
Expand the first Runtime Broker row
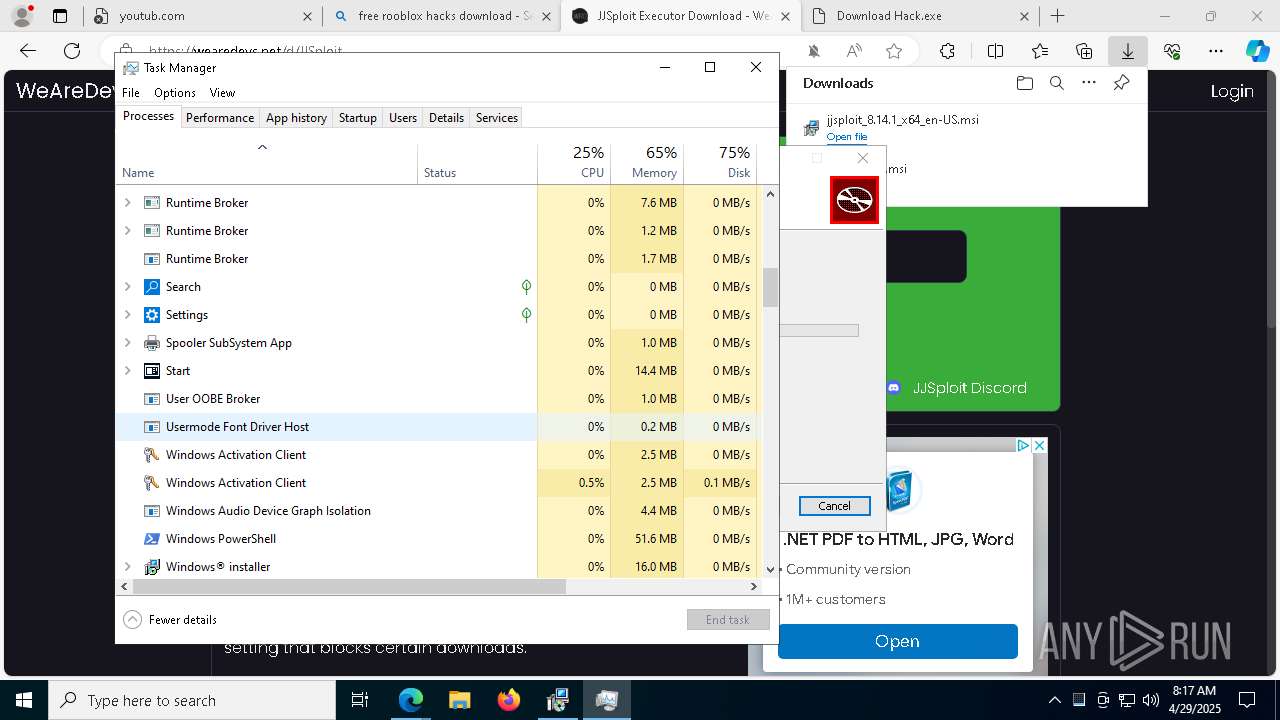pos(127,203)
